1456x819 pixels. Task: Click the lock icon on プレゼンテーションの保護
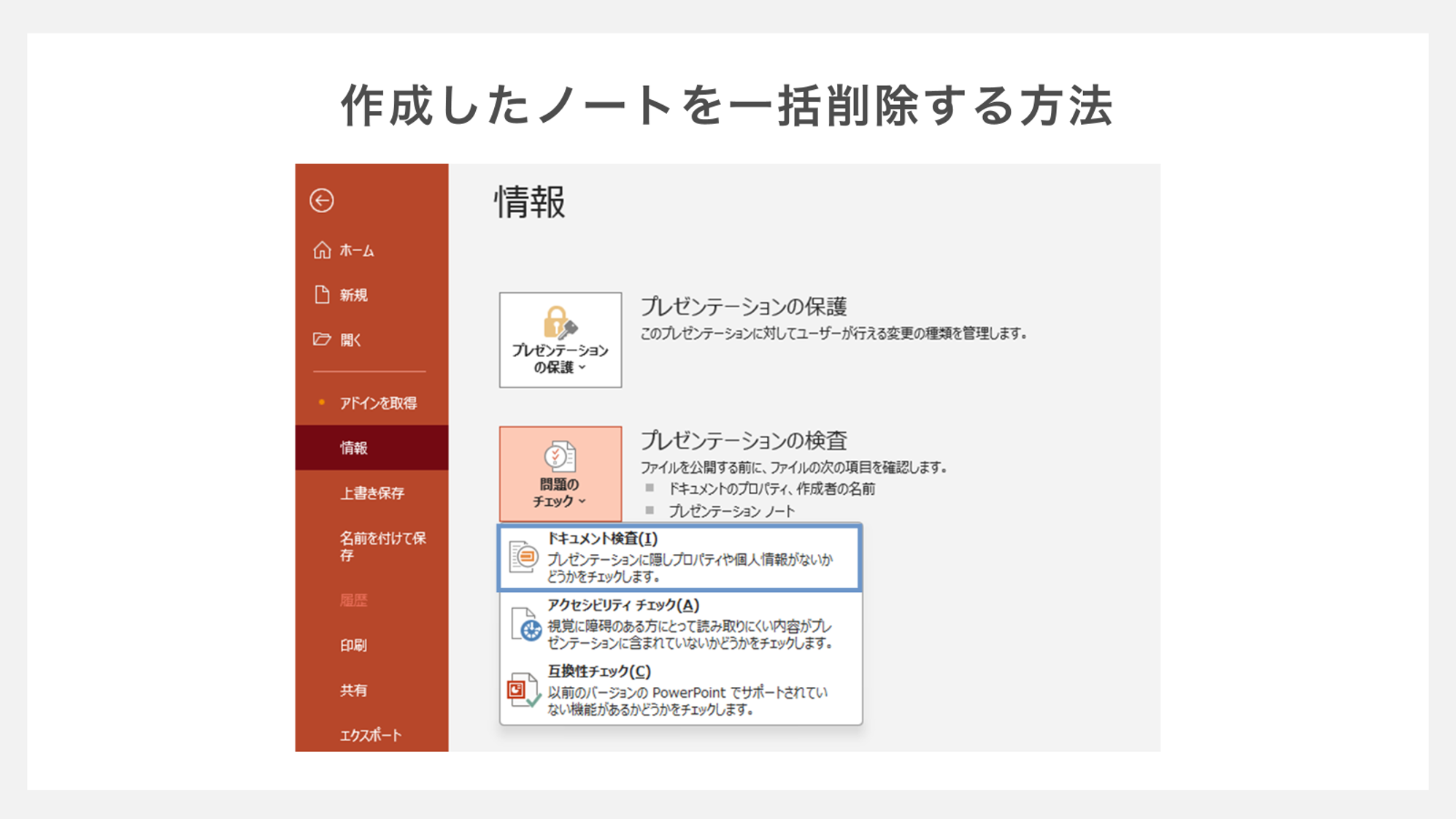(x=559, y=322)
